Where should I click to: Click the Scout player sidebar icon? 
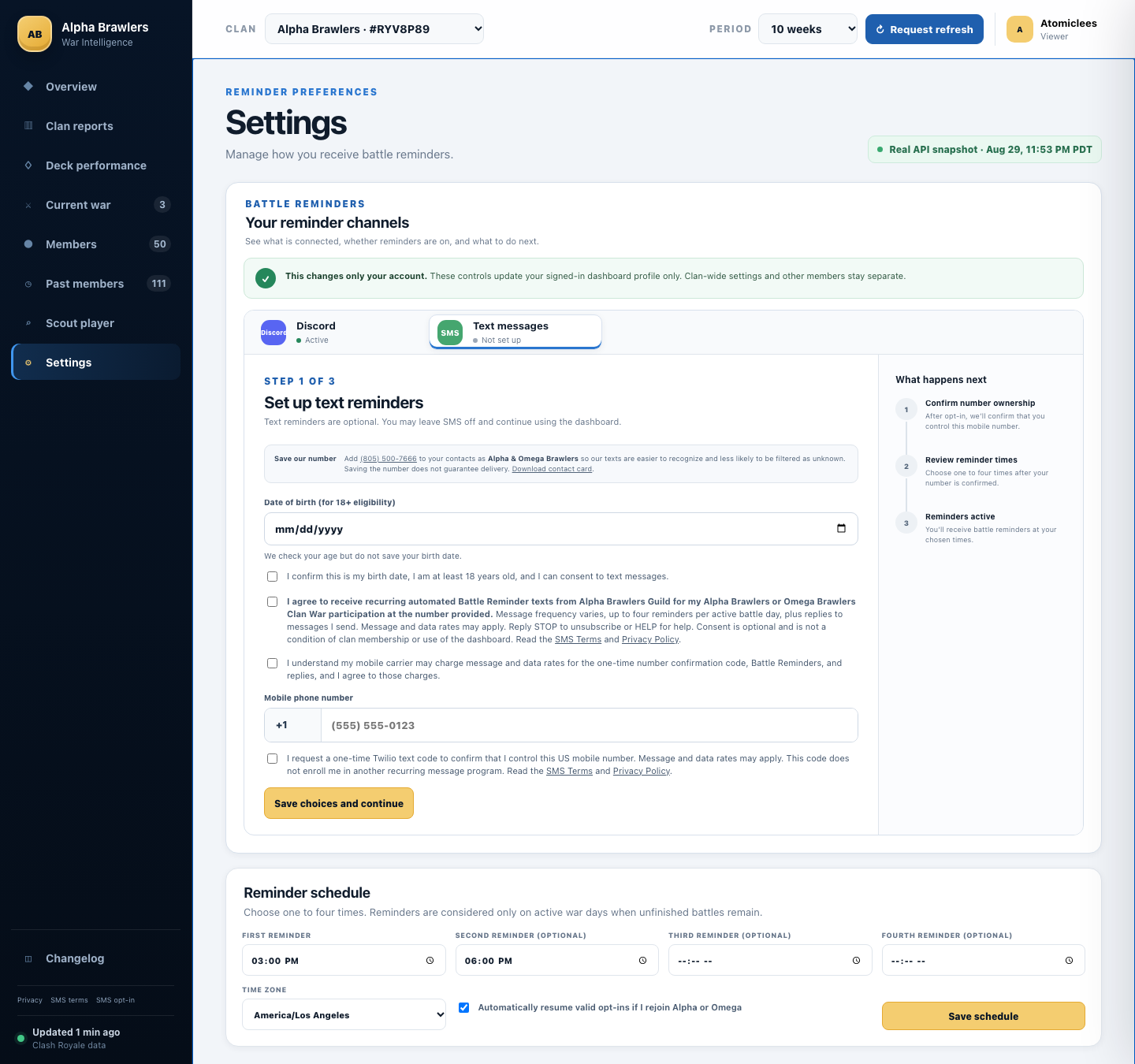(28, 323)
